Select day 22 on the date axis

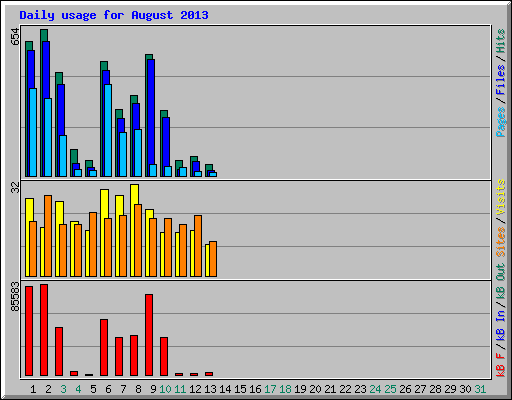pos(345,389)
